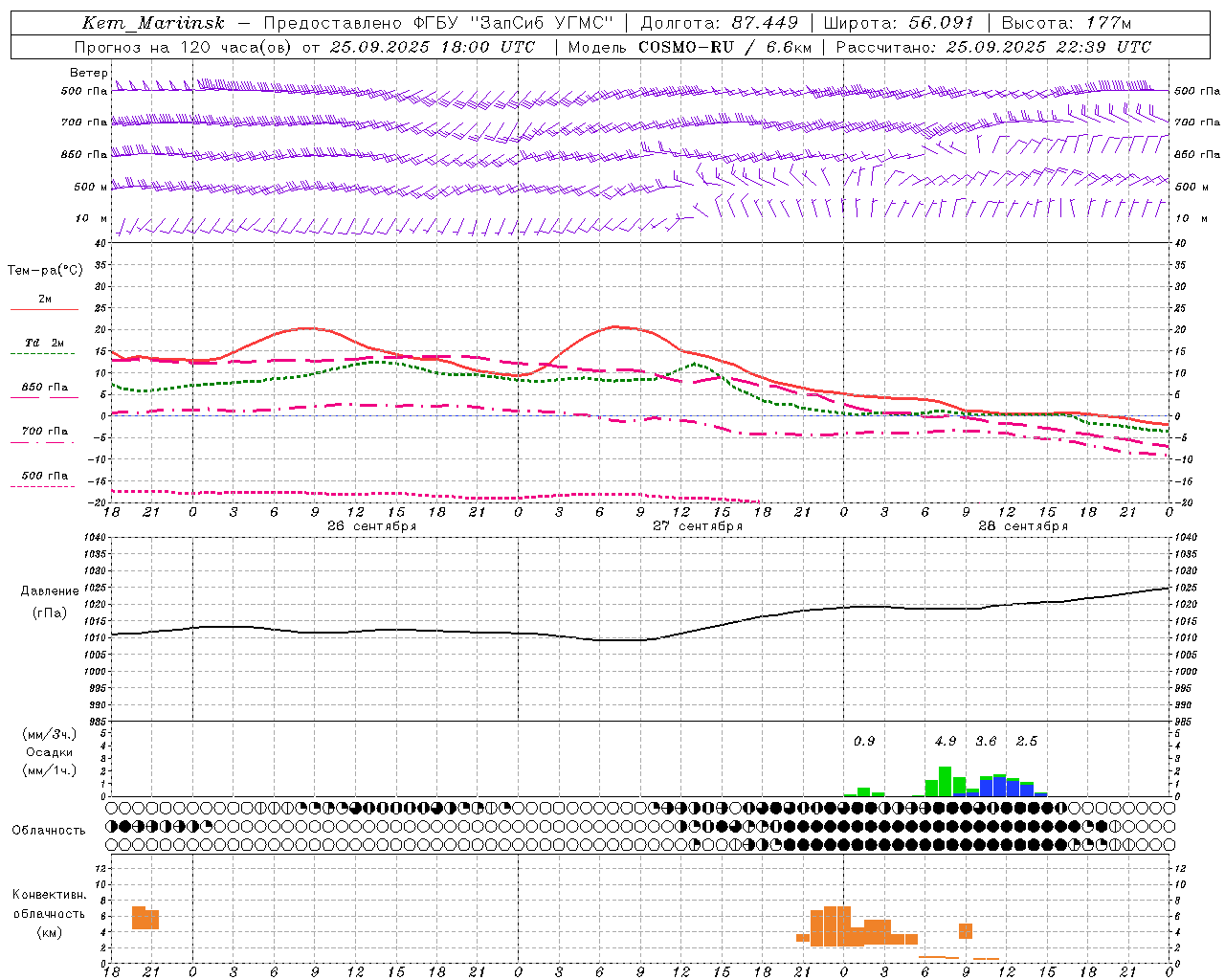This screenshot has width=1225, height=980.
Task: Click the isolated orange convective bar at 9h on 28 Sept
Action: pyautogui.click(x=966, y=931)
